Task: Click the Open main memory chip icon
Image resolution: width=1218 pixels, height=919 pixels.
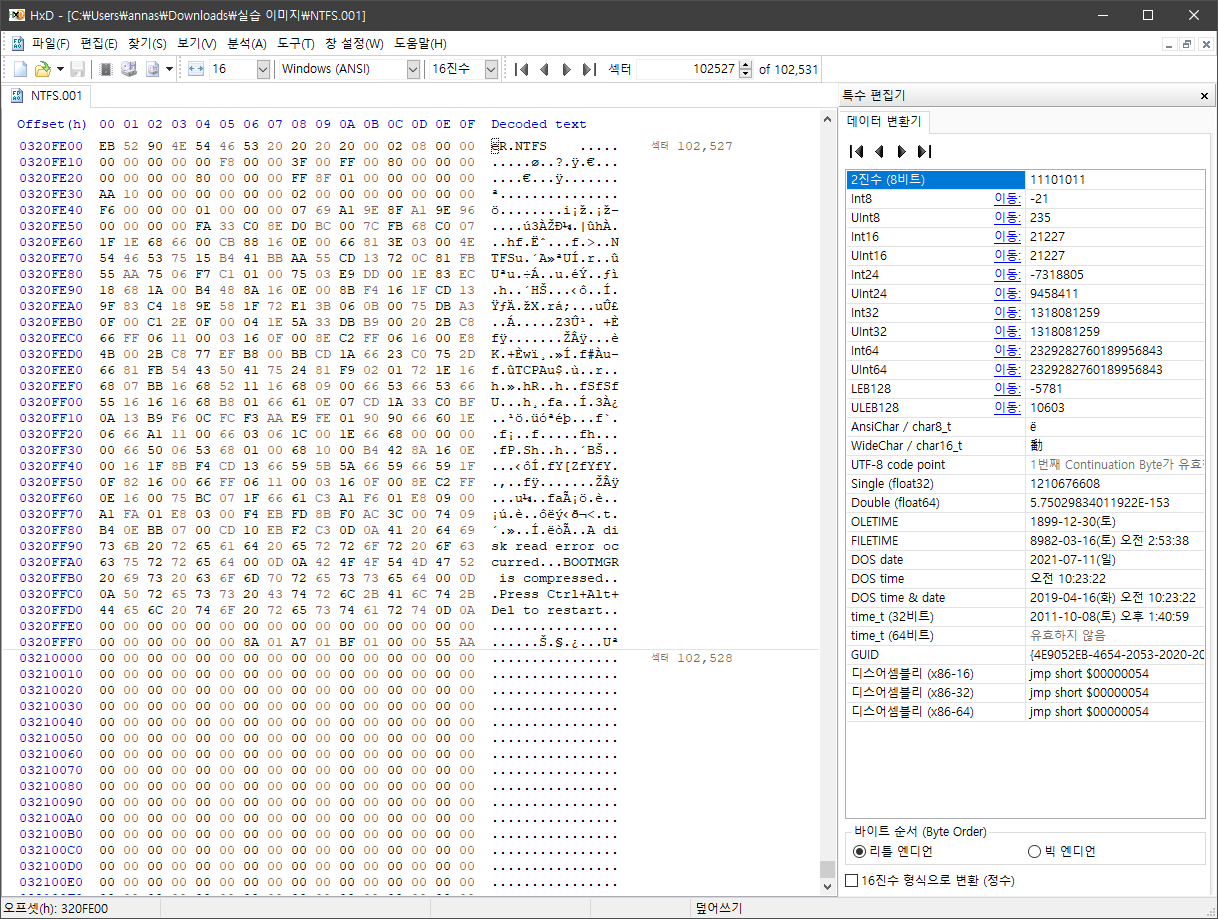Action: (105, 69)
